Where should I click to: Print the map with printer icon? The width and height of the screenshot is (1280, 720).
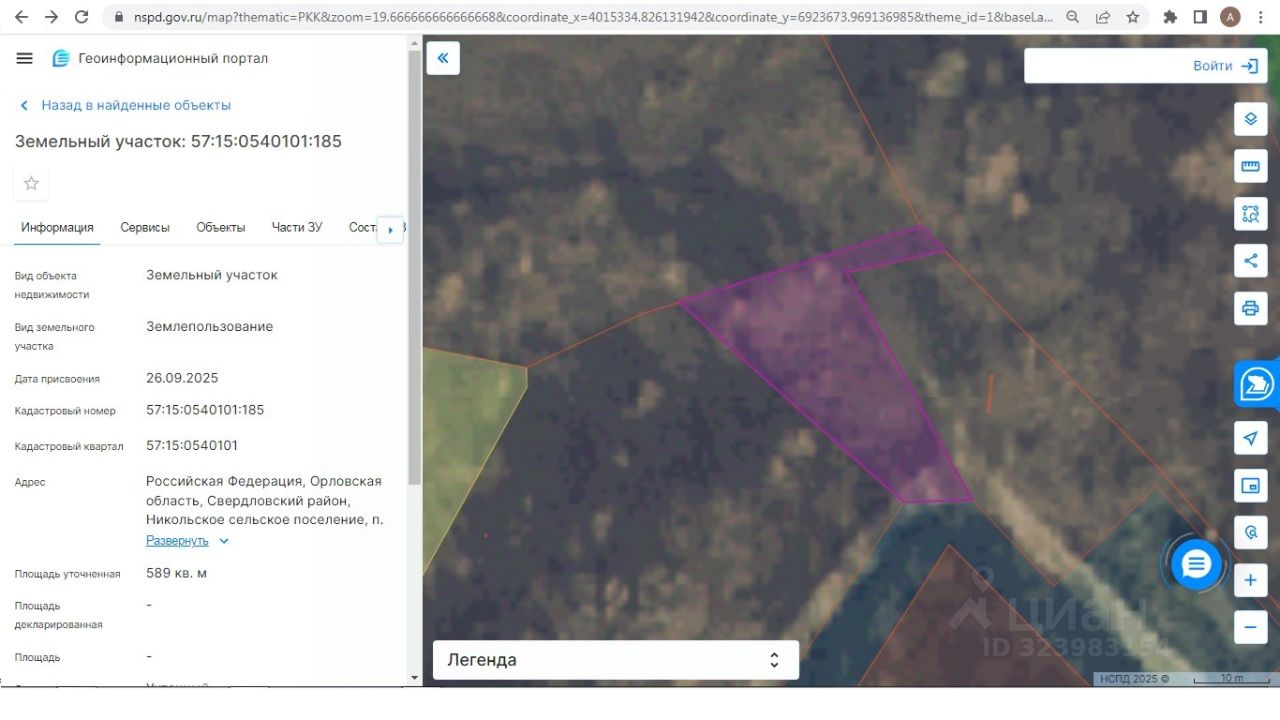(1250, 307)
